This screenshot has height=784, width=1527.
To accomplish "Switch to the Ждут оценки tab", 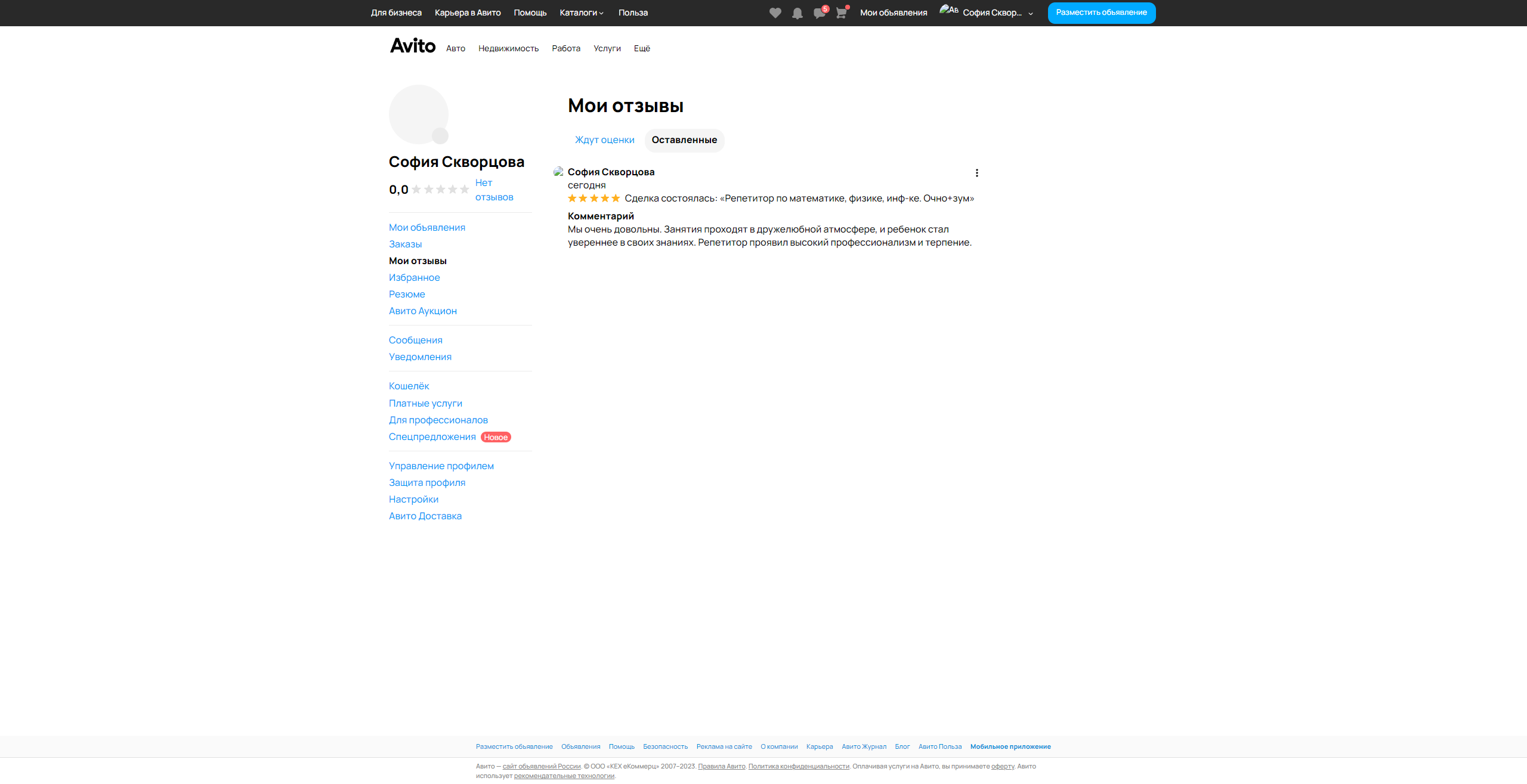I will [x=604, y=140].
